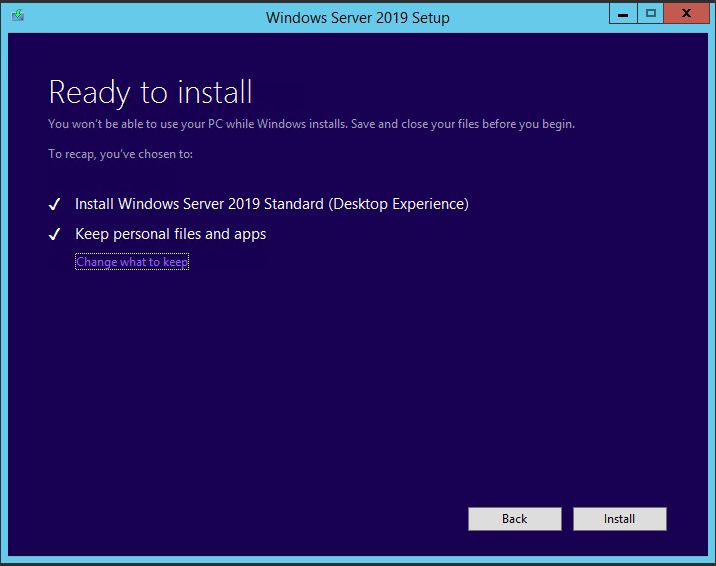
Task: Maximize the Setup window
Action: tap(651, 14)
